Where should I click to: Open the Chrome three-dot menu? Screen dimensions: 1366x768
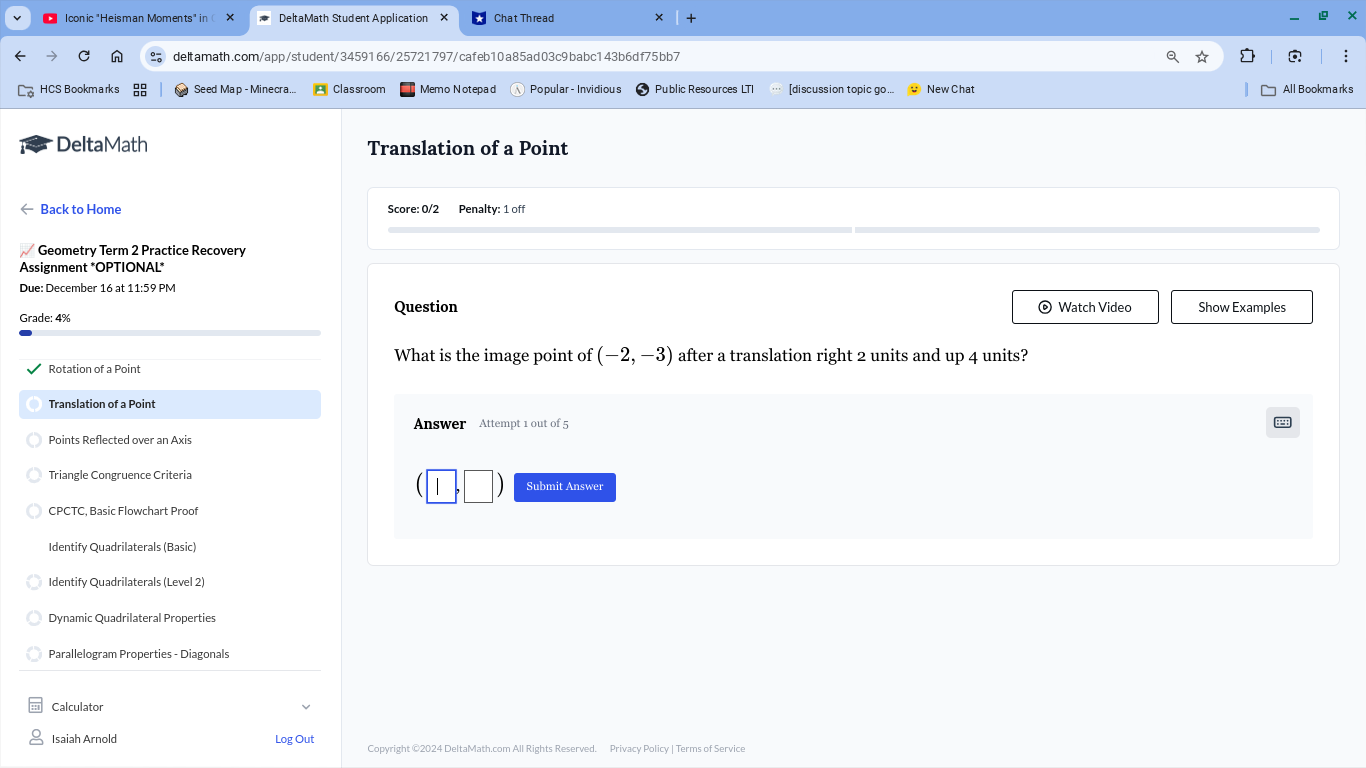pyautogui.click(x=1346, y=56)
